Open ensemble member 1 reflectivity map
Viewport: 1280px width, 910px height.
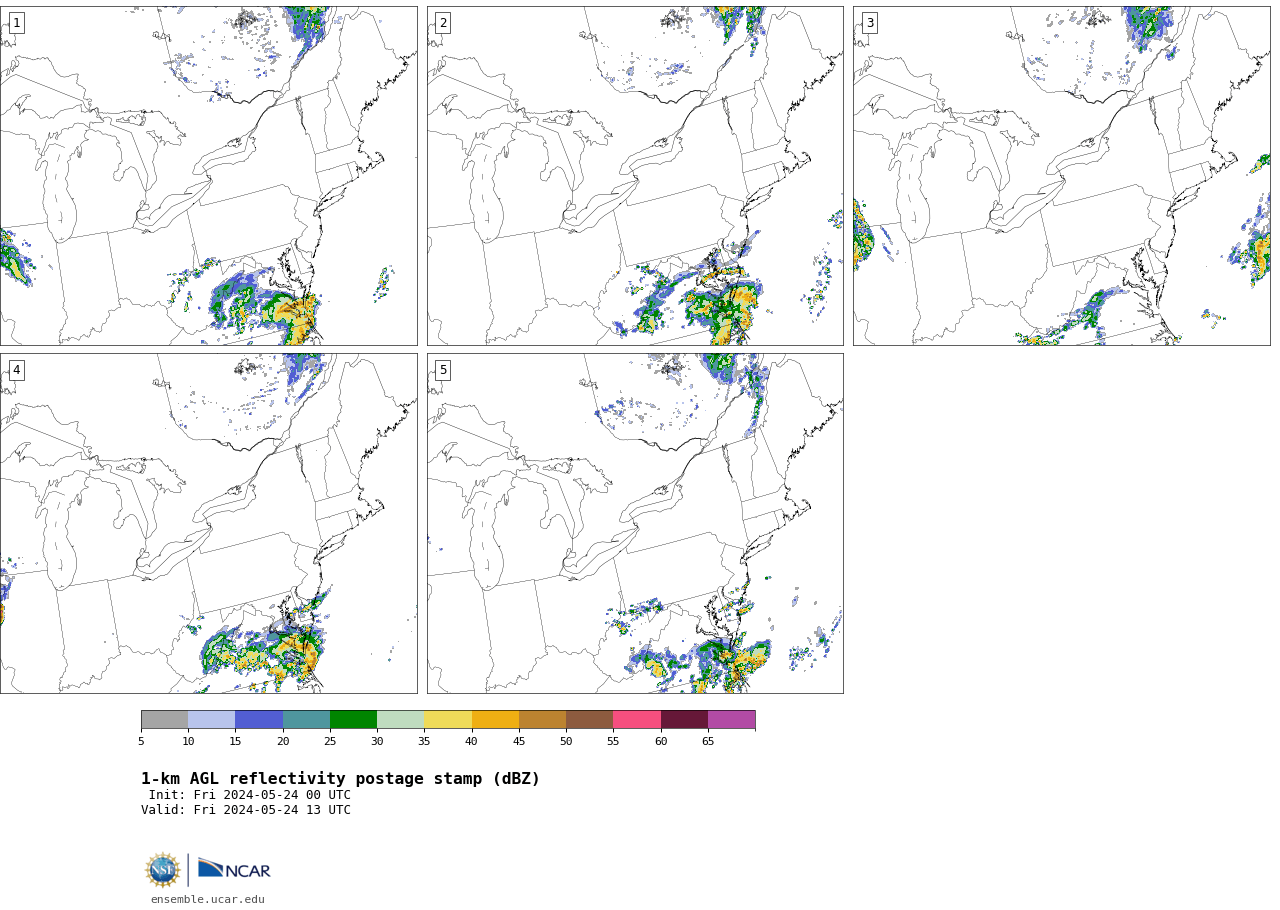(208, 176)
